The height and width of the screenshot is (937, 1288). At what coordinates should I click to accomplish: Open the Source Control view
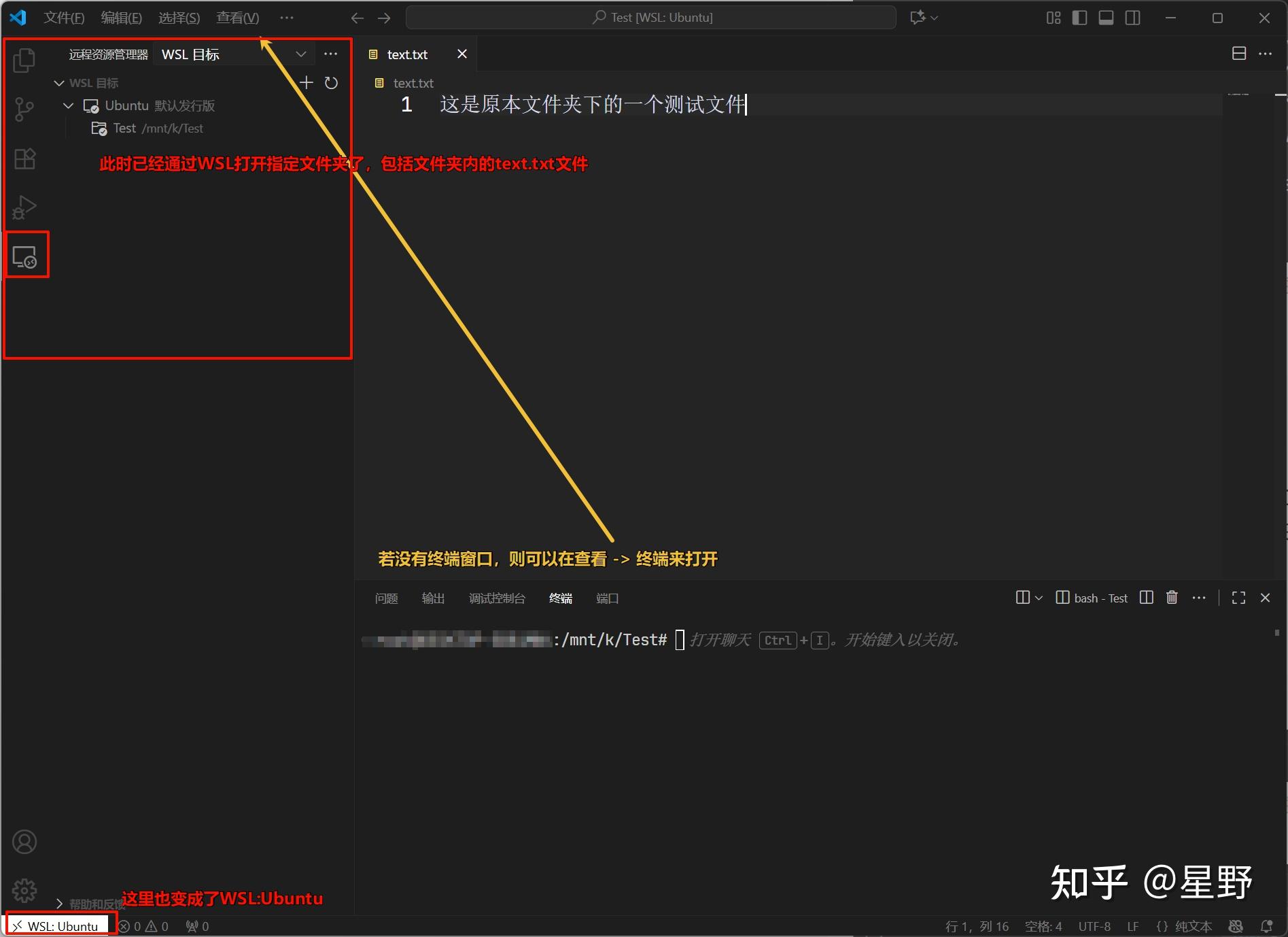point(24,109)
